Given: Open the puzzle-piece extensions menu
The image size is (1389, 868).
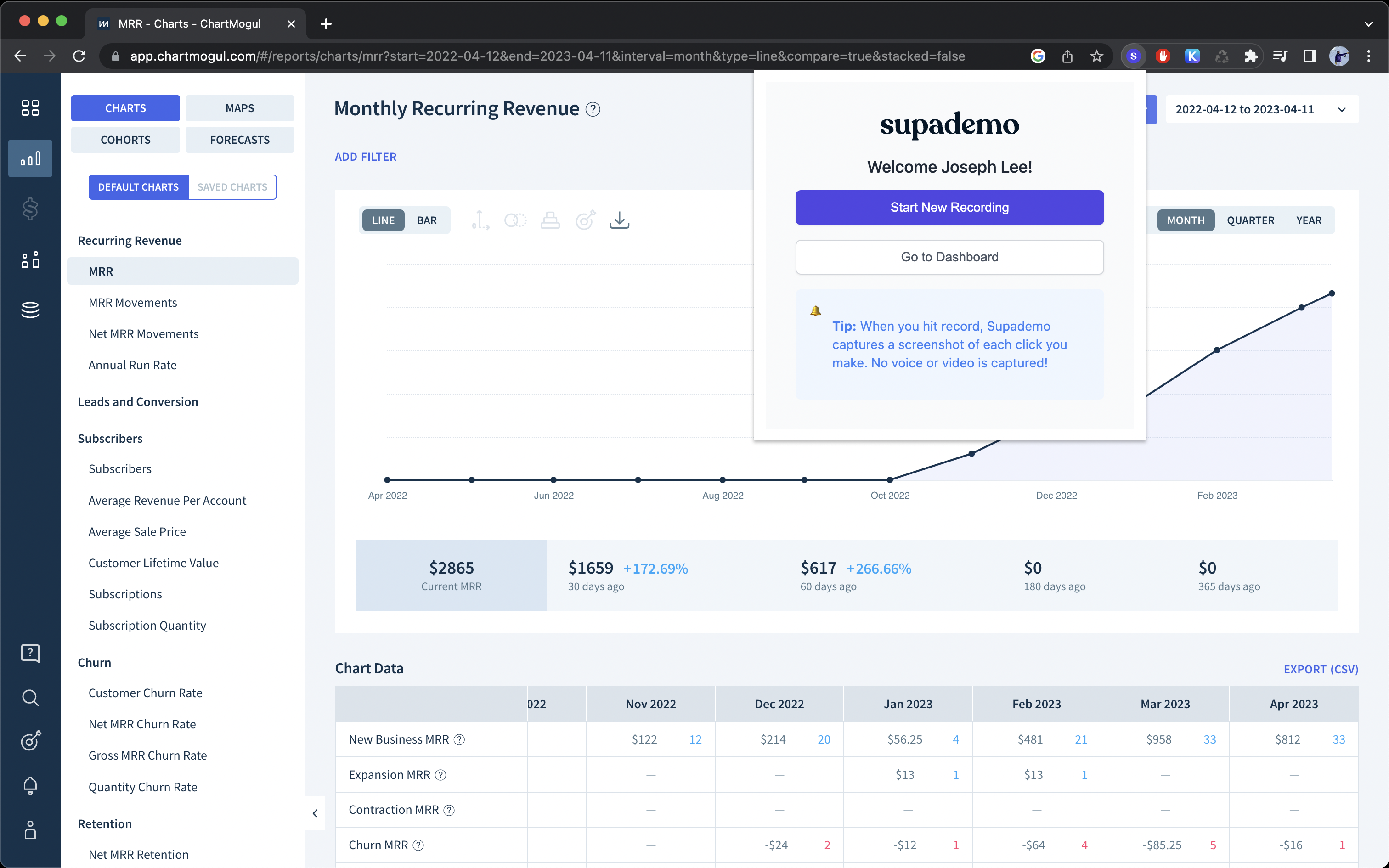Looking at the screenshot, I should tap(1251, 56).
